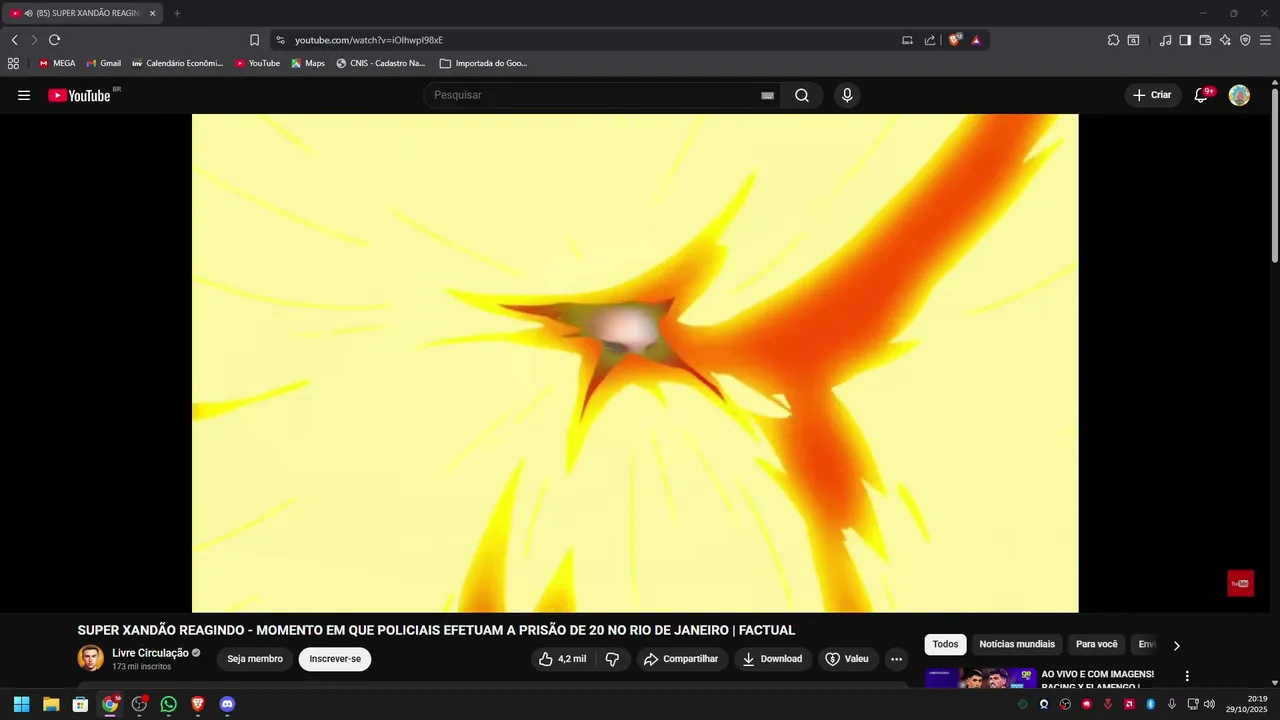Image resolution: width=1280 pixels, height=720 pixels.
Task: Open Calendário Econômico bookmark
Action: [177, 63]
